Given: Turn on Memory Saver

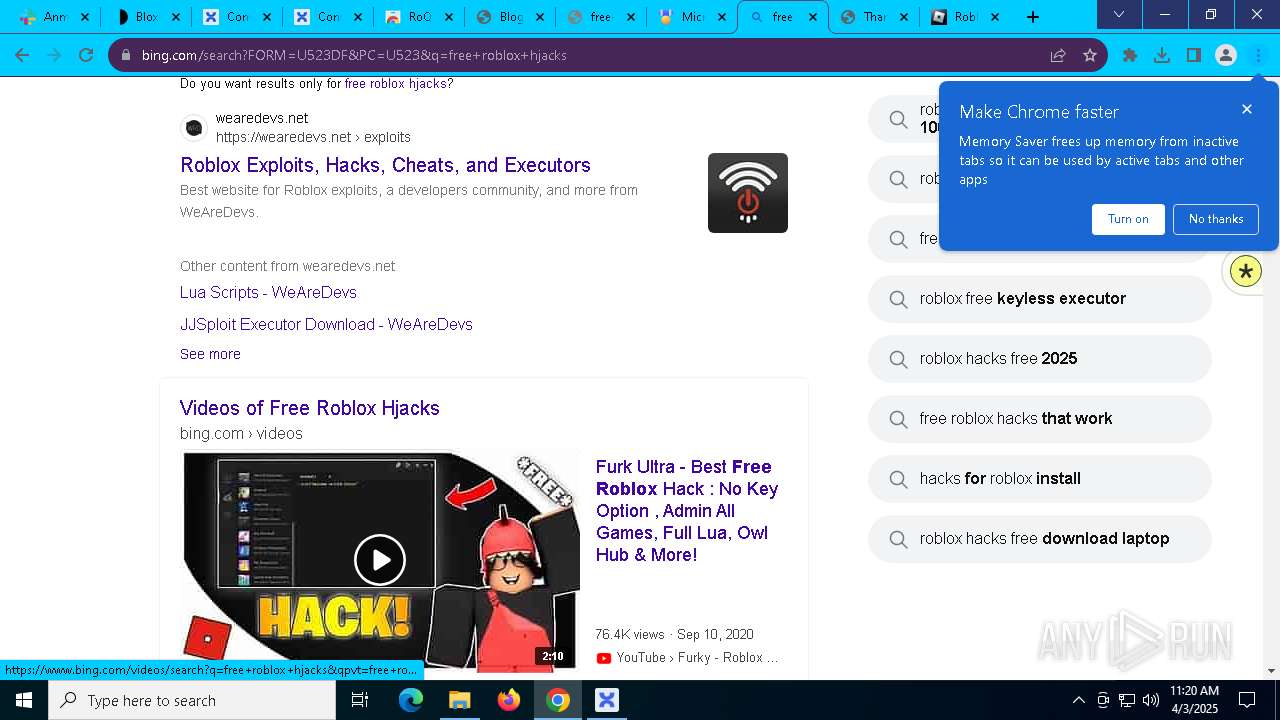Looking at the screenshot, I should point(1128,219).
